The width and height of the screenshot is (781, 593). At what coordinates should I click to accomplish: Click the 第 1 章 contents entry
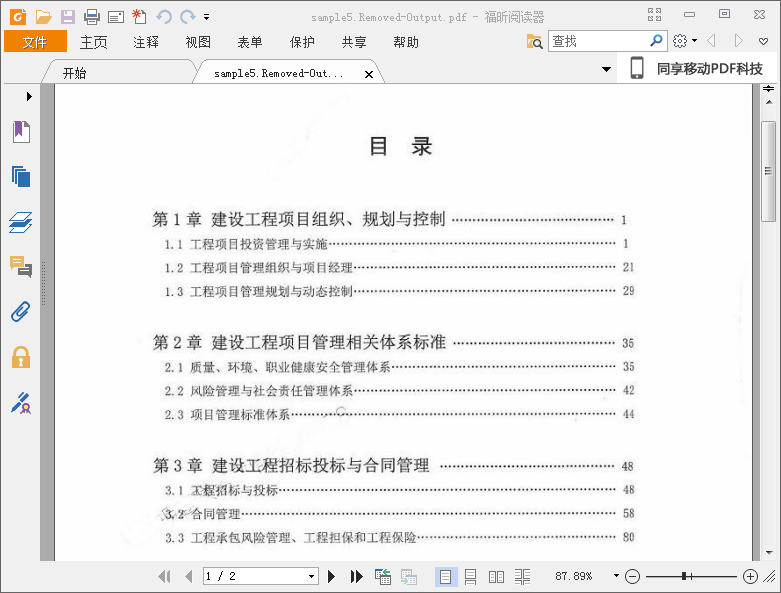(390, 219)
